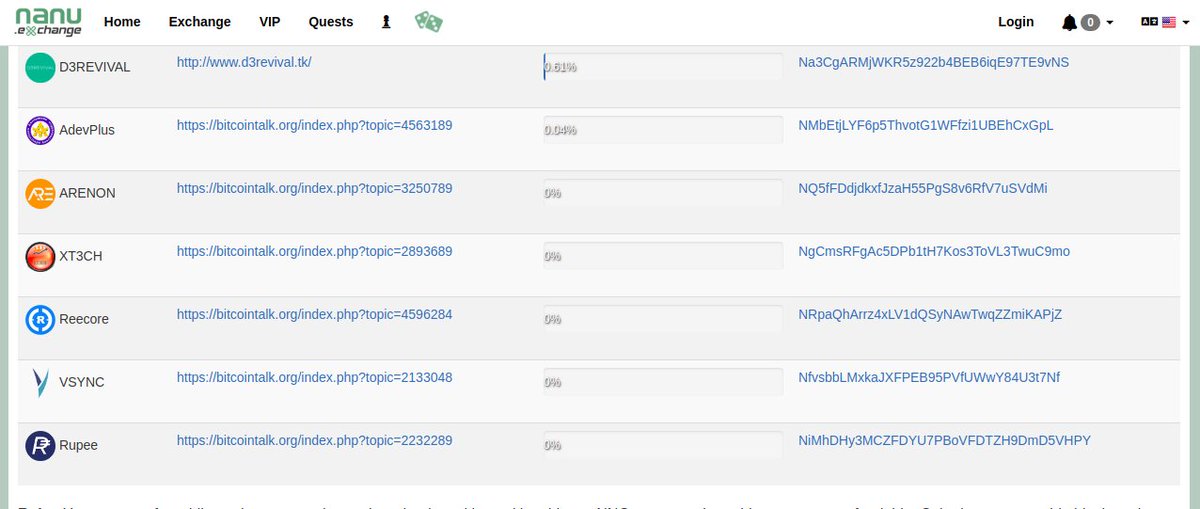This screenshot has width=1200, height=509.
Task: Open the Quests menu item
Action: point(331,22)
